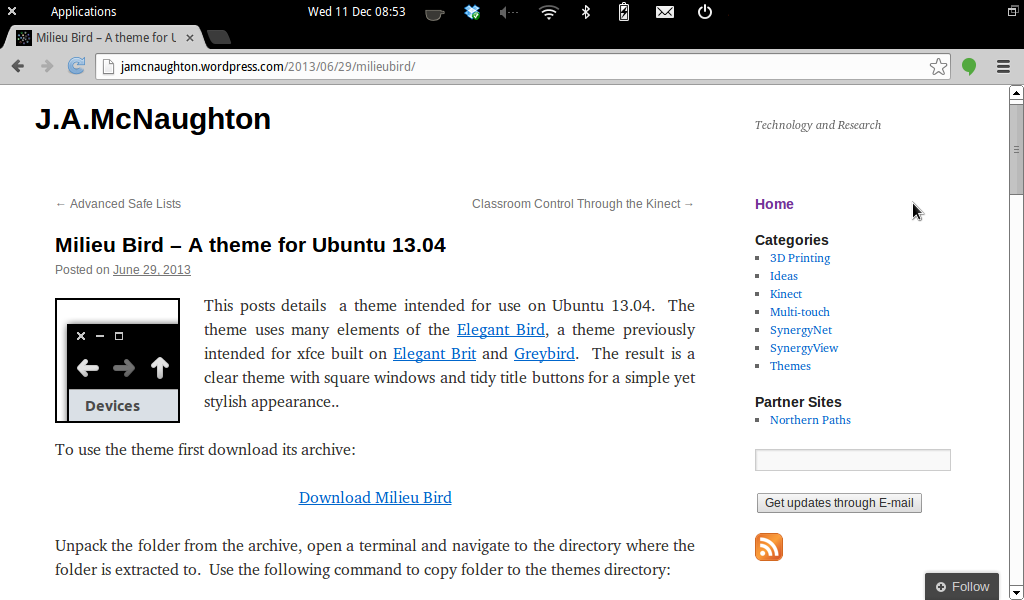
Task: Click the browser back arrow button
Action: [x=18, y=66]
